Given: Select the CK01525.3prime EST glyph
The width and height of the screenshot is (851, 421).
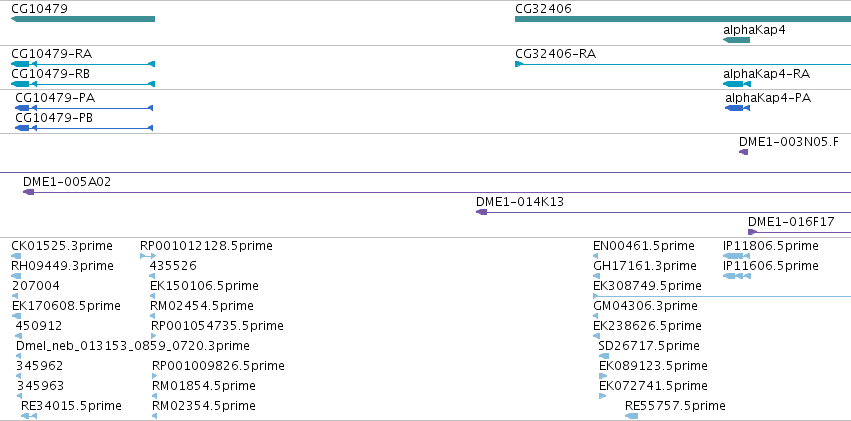Looking at the screenshot, I should point(16,256).
